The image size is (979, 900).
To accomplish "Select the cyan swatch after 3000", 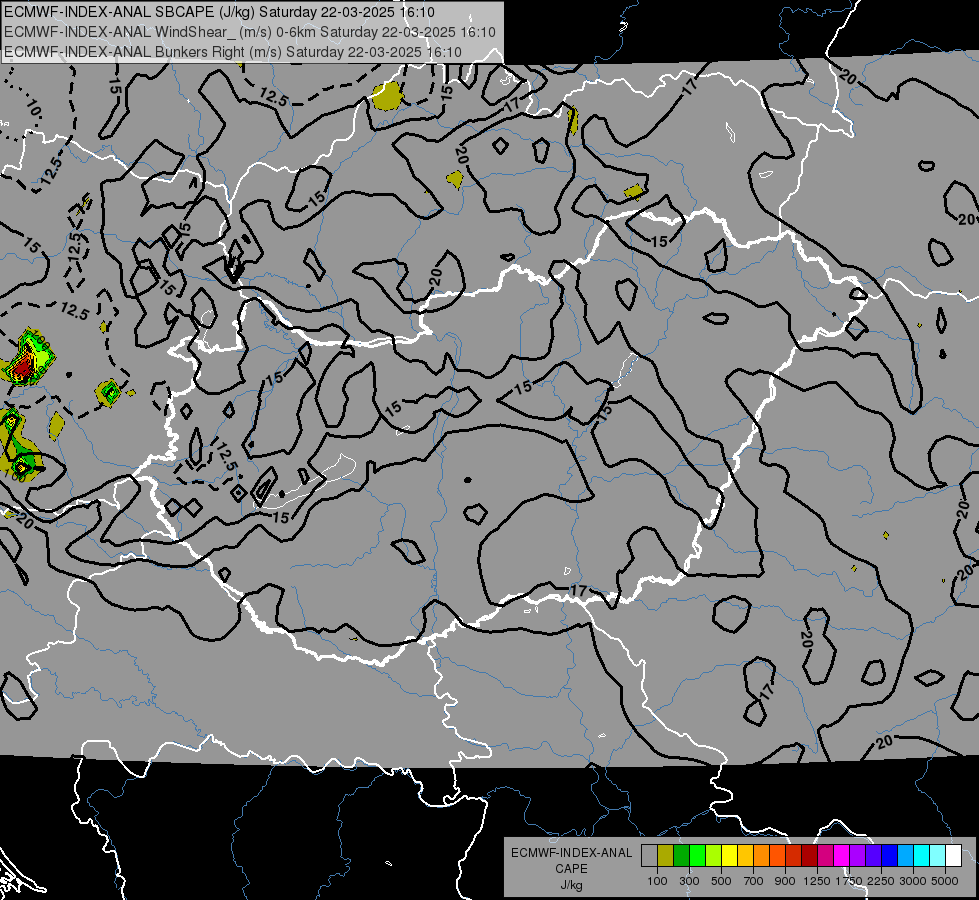I will tap(922, 855).
